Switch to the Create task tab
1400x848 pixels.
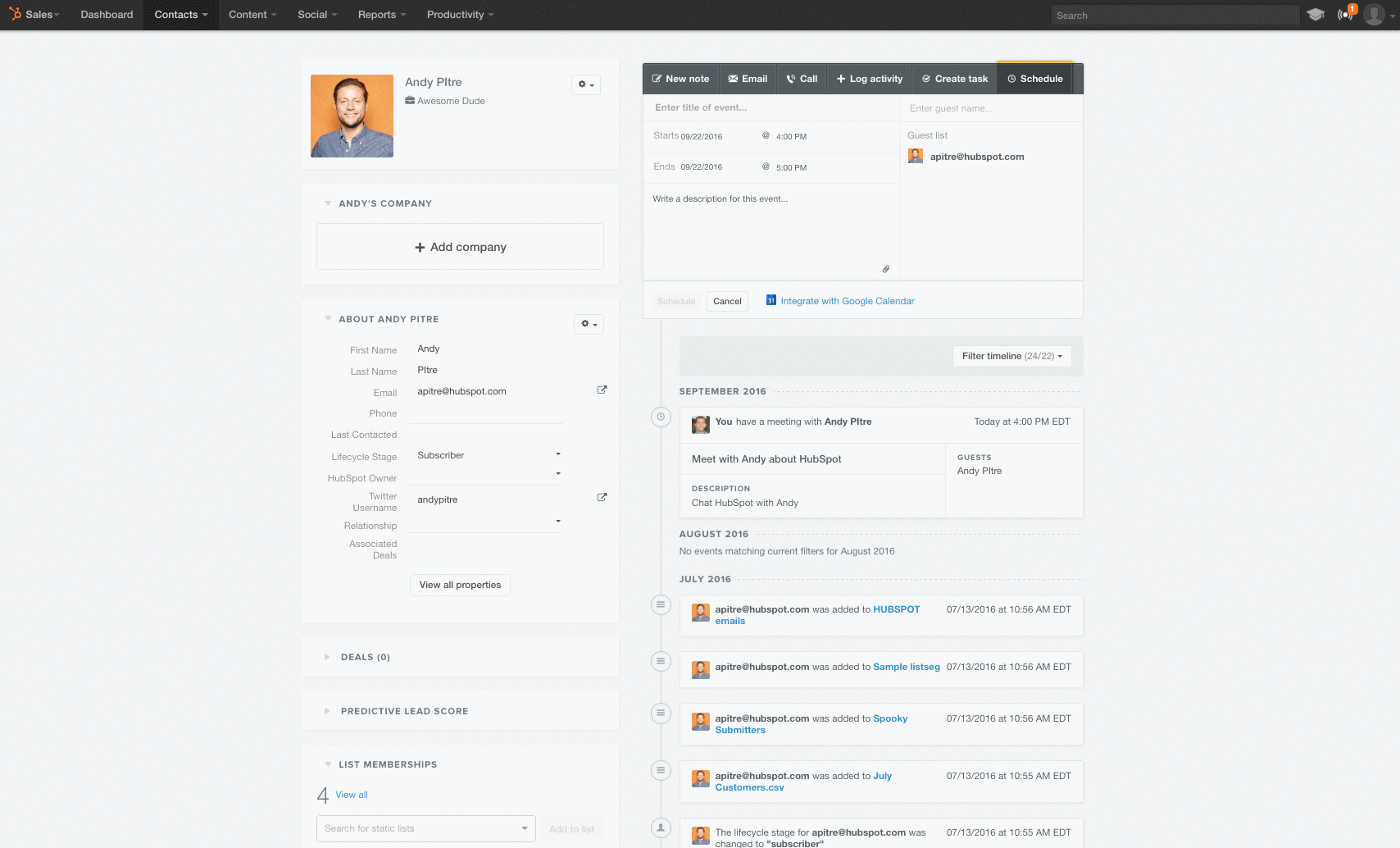[x=954, y=79]
